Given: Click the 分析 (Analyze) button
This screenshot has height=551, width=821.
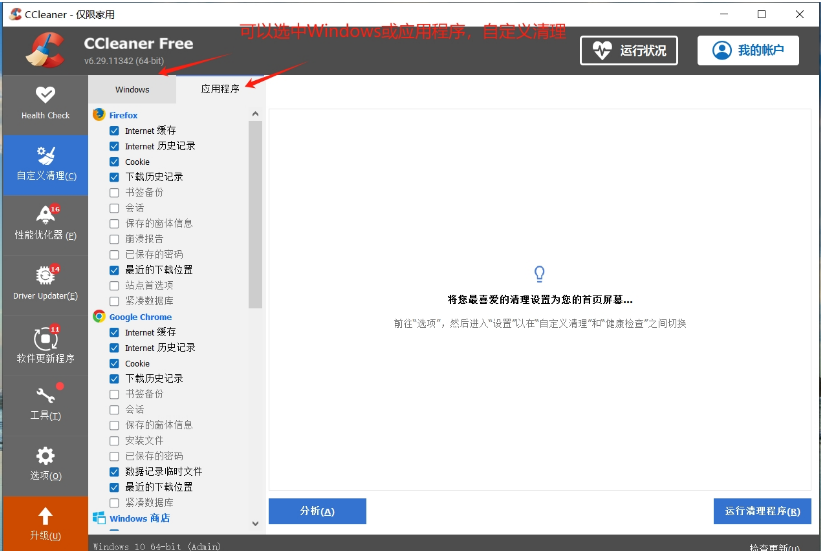Looking at the screenshot, I should [317, 511].
